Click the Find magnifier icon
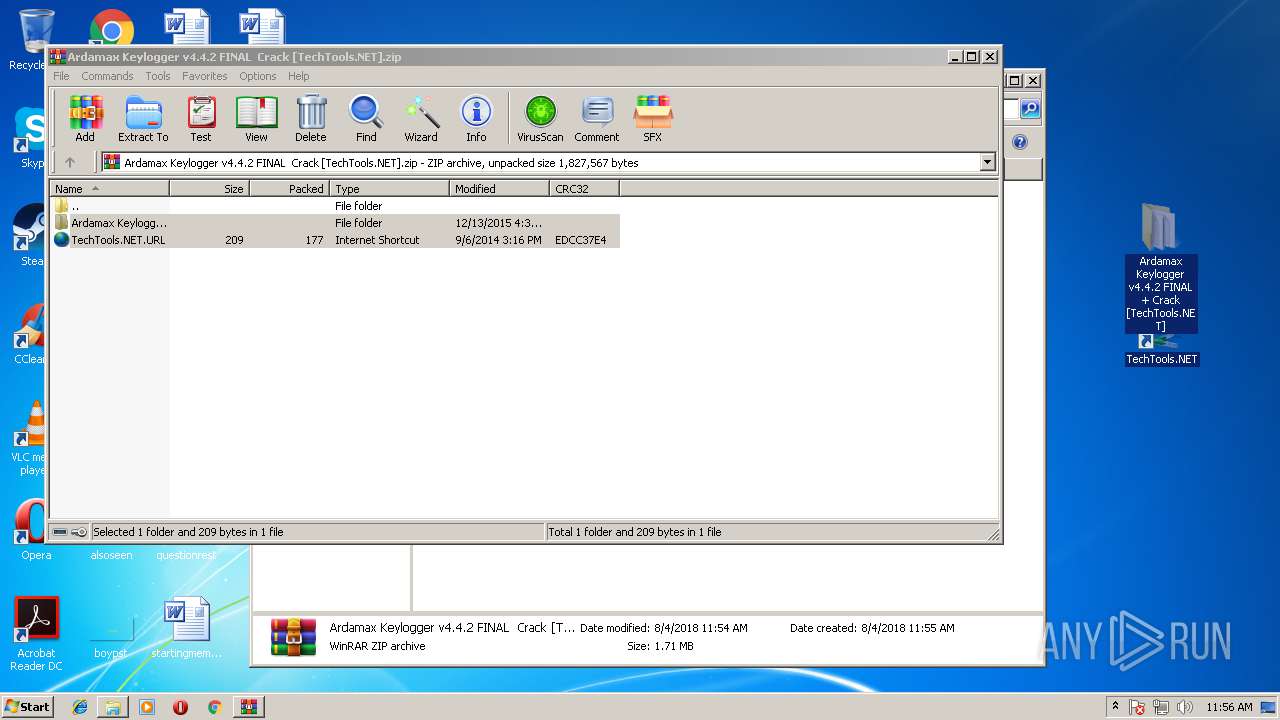Viewport: 1280px width, 720px height. [366, 119]
